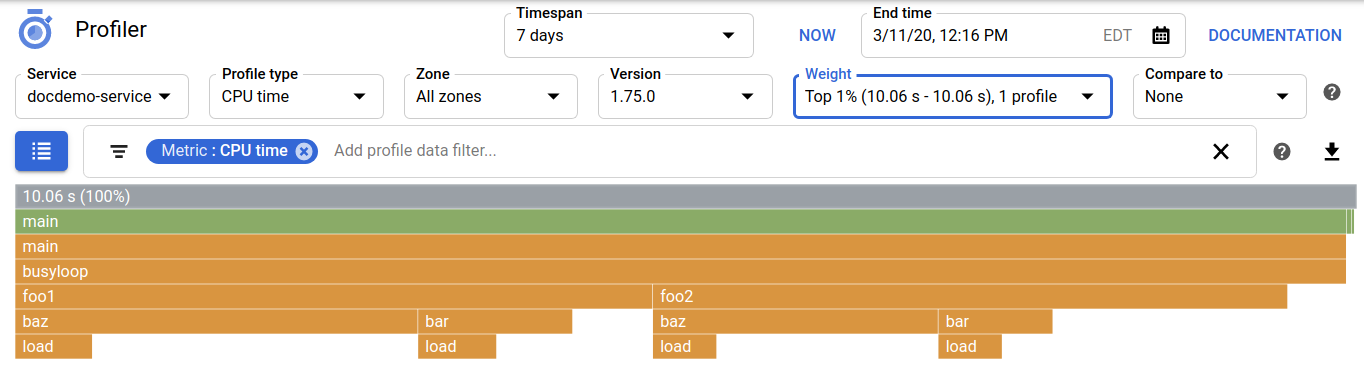
Task: Open the DOCUMENTATION link
Action: click(x=1275, y=36)
